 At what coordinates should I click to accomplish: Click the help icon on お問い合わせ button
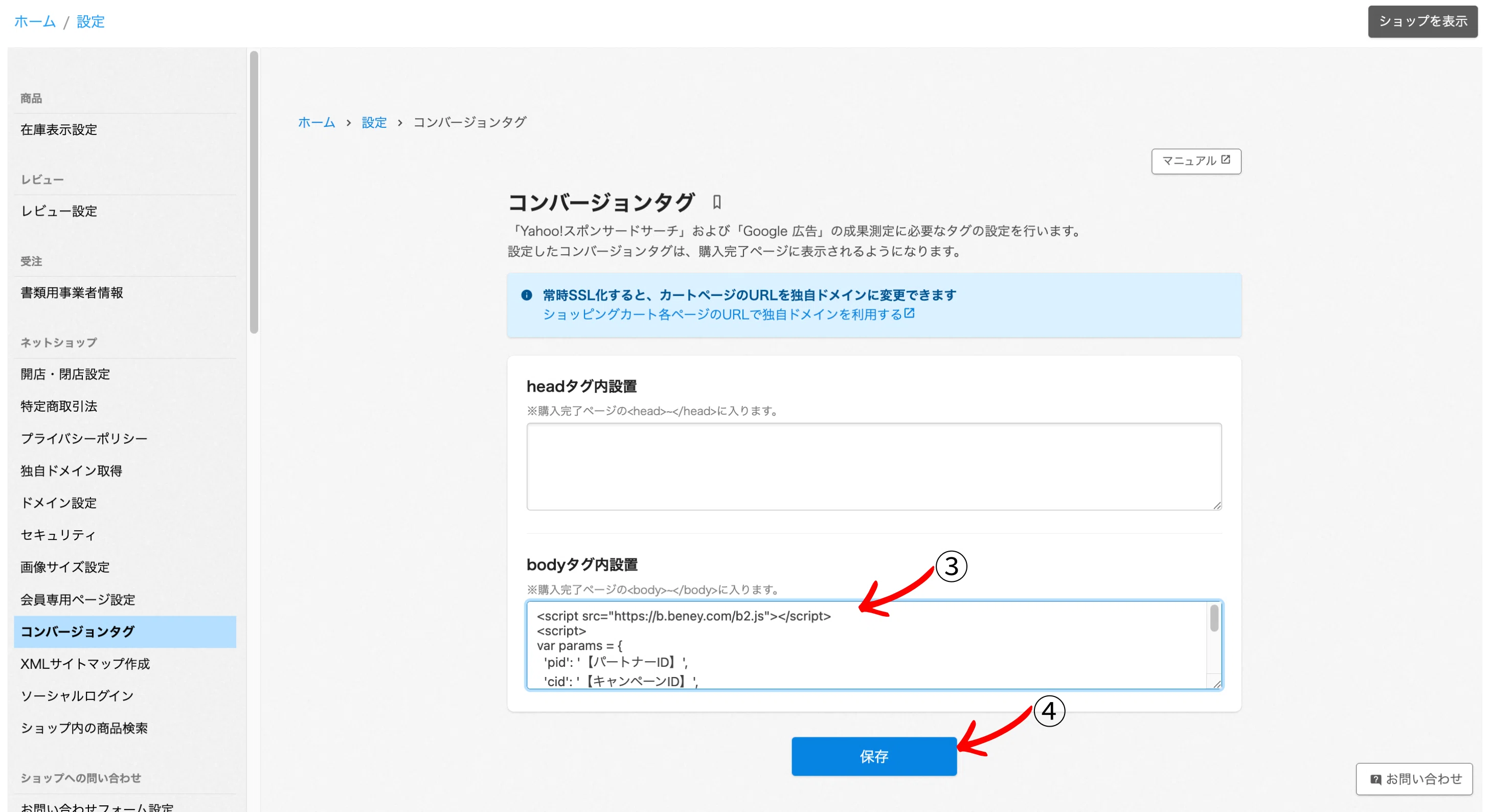[x=1376, y=779]
